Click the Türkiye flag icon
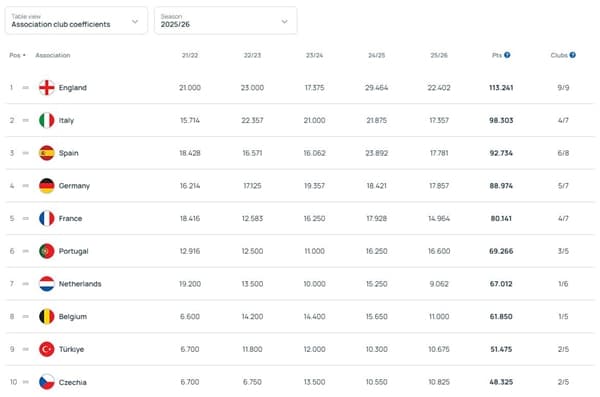This screenshot has width=600, height=397. [x=47, y=349]
